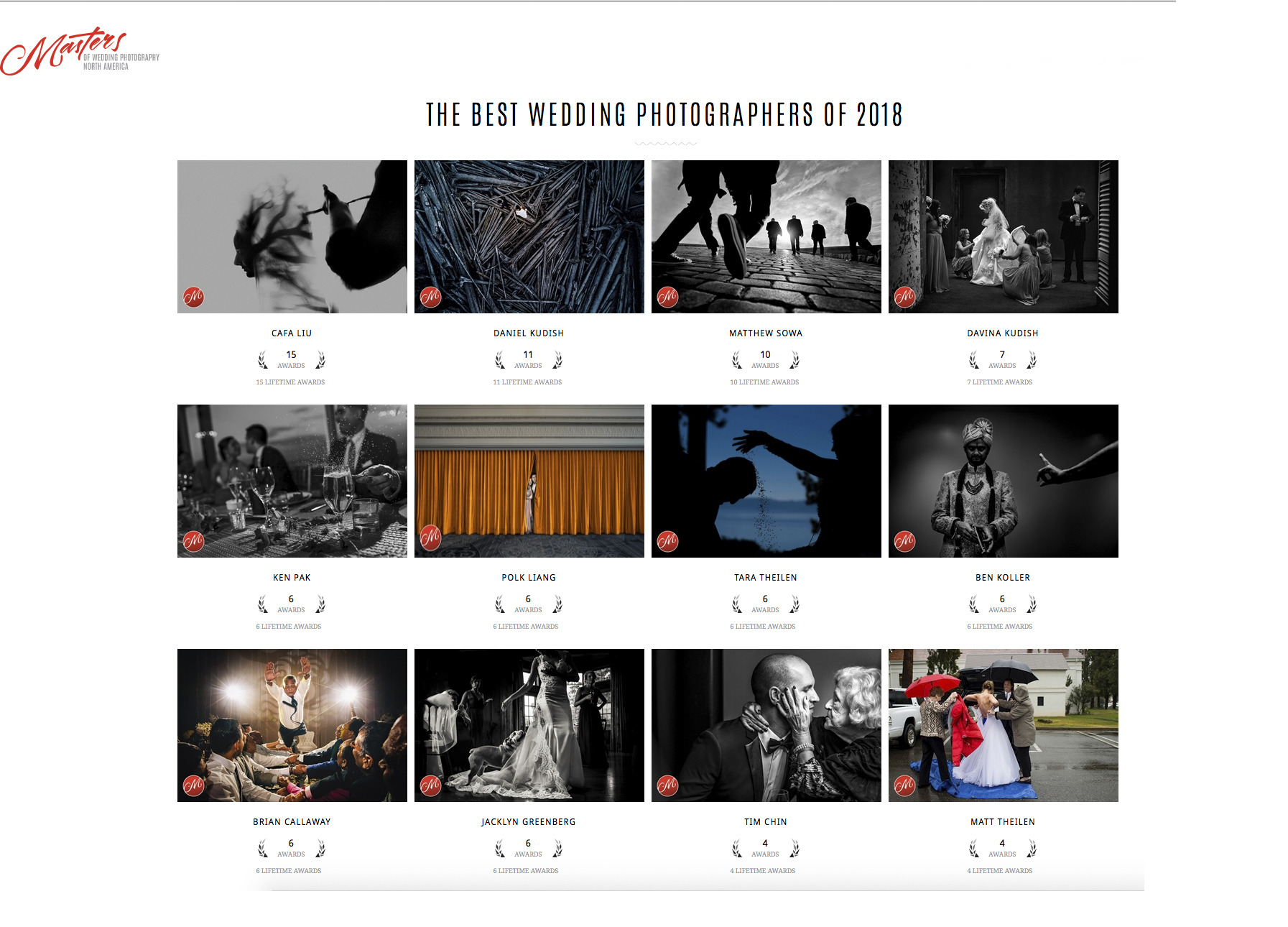The image size is (1288, 927).
Task: Open Brian Callaway's jumping groom photo
Action: point(292,725)
